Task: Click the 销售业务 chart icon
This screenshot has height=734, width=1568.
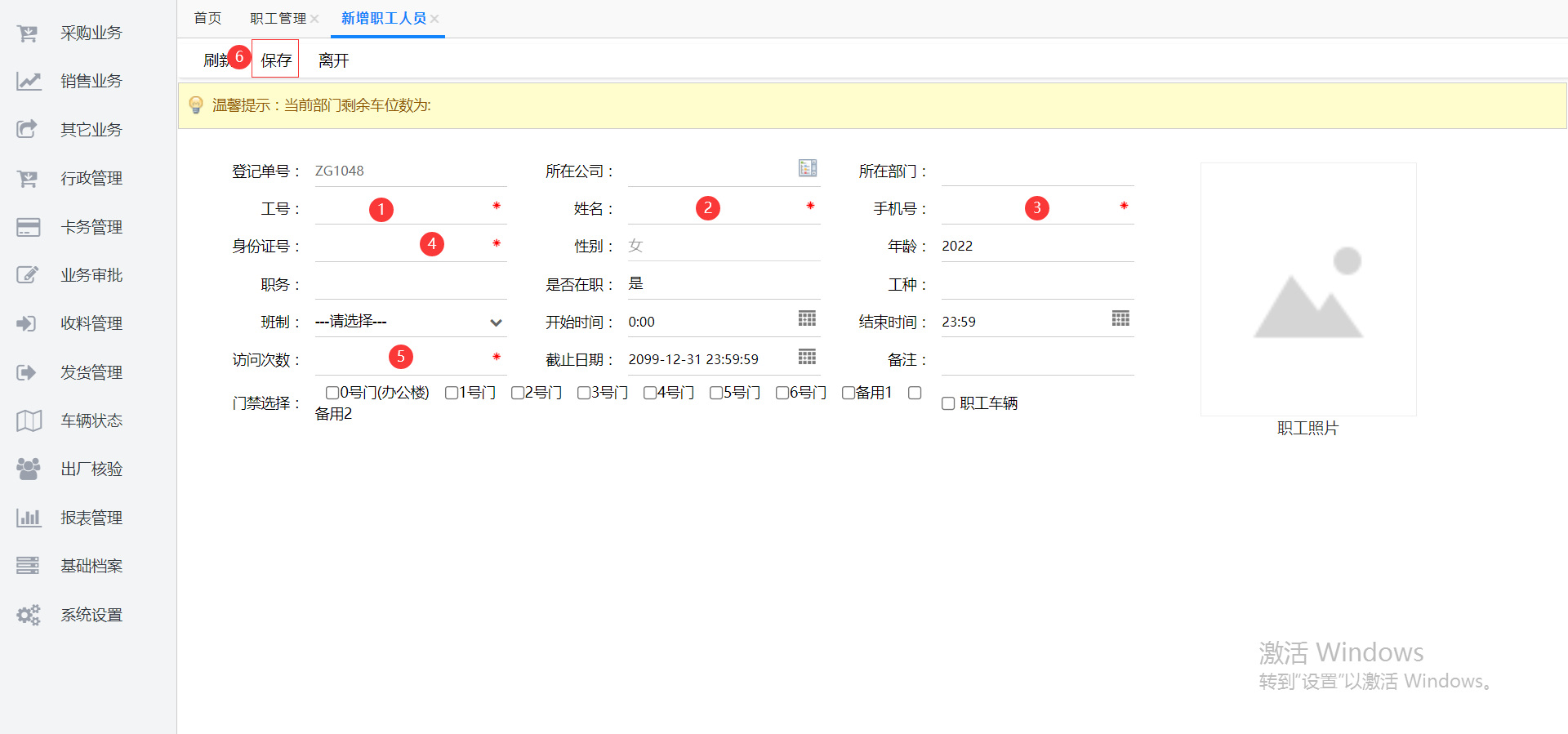Action: [28, 82]
